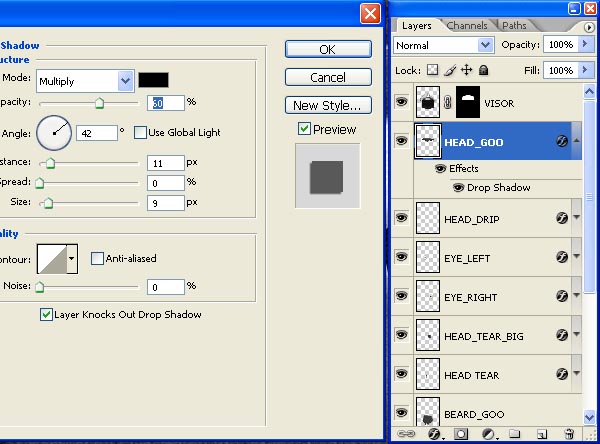
Task: Click layer style icon on HEAD_TEAR_BIG layer
Action: (x=562, y=335)
